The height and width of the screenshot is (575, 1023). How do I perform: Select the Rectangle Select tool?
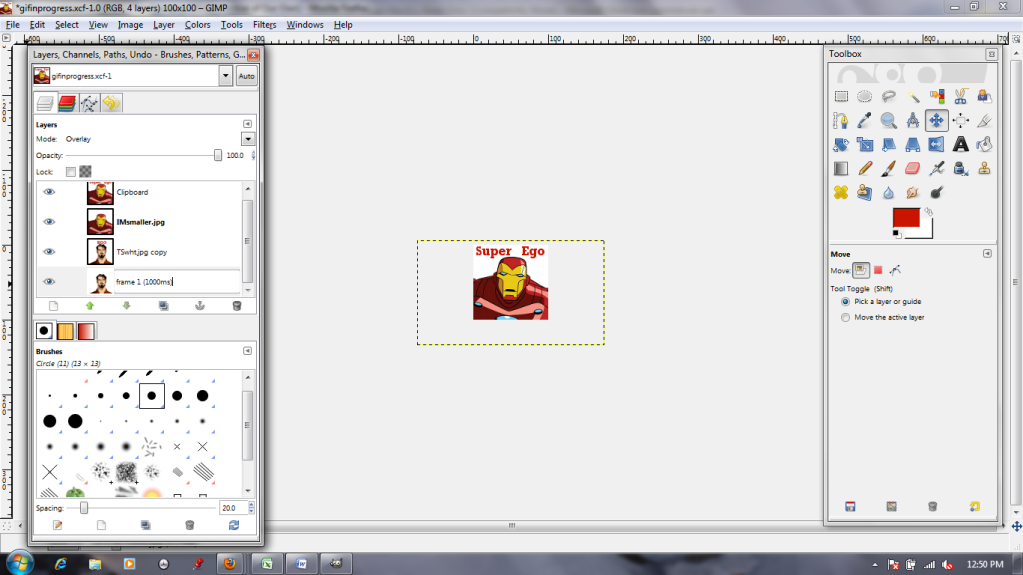(x=841, y=97)
